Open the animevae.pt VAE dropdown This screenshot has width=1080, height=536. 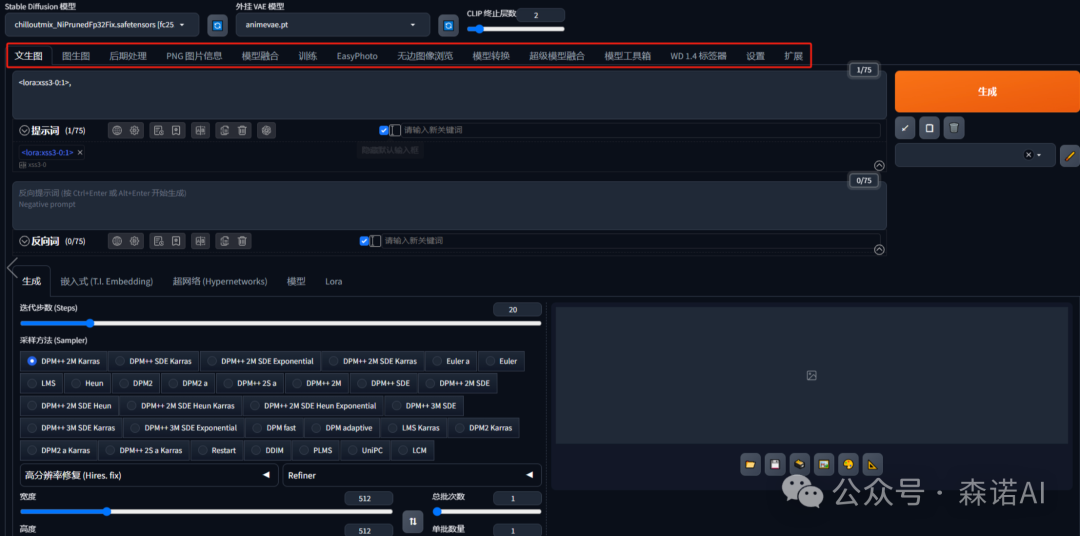point(333,25)
